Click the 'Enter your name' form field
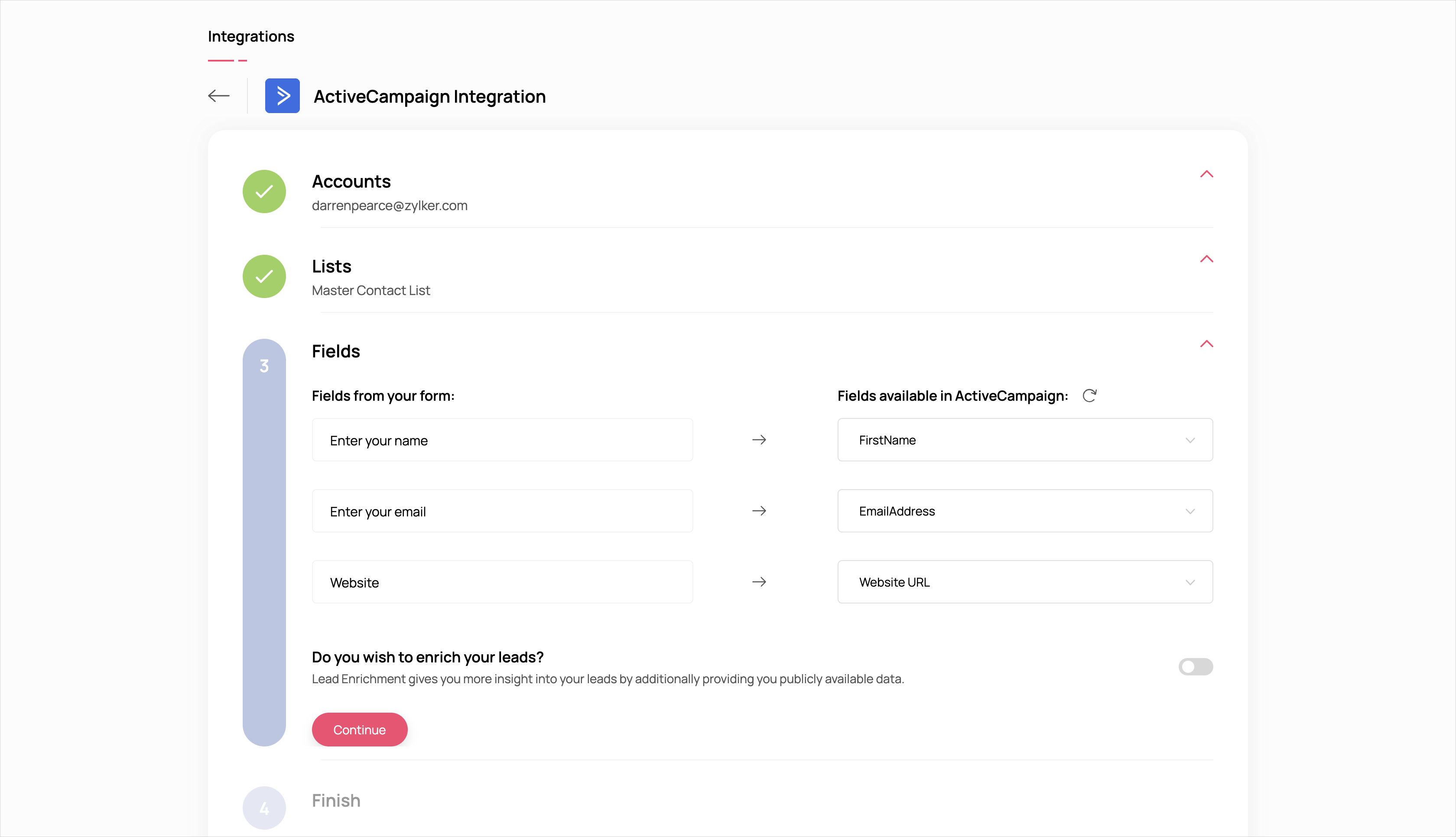1456x837 pixels. 502,440
